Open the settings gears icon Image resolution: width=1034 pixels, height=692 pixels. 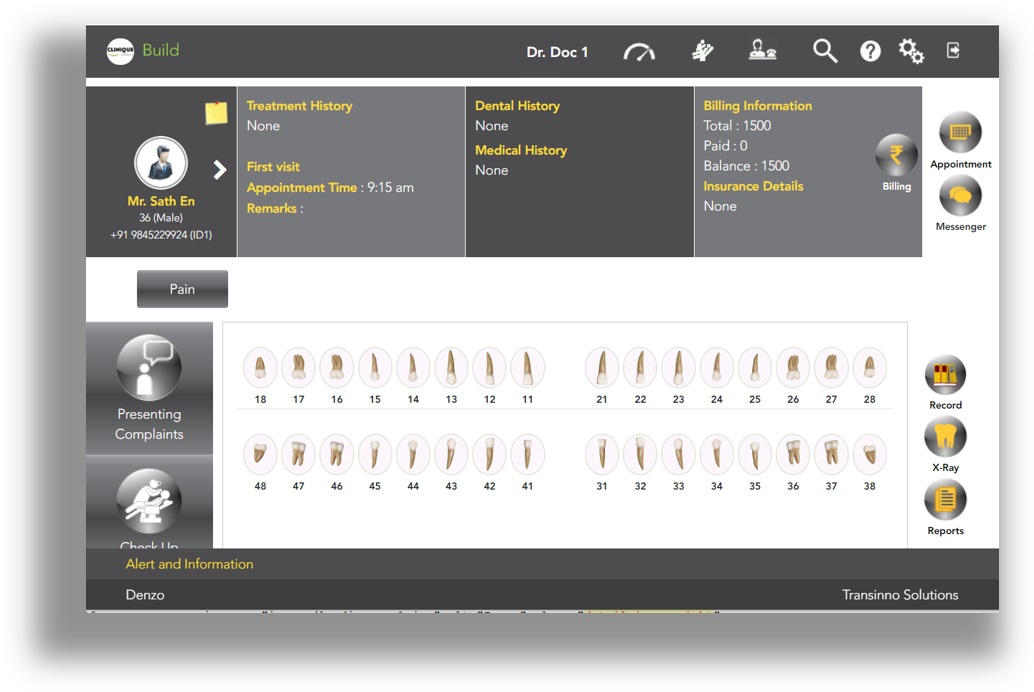coord(911,51)
